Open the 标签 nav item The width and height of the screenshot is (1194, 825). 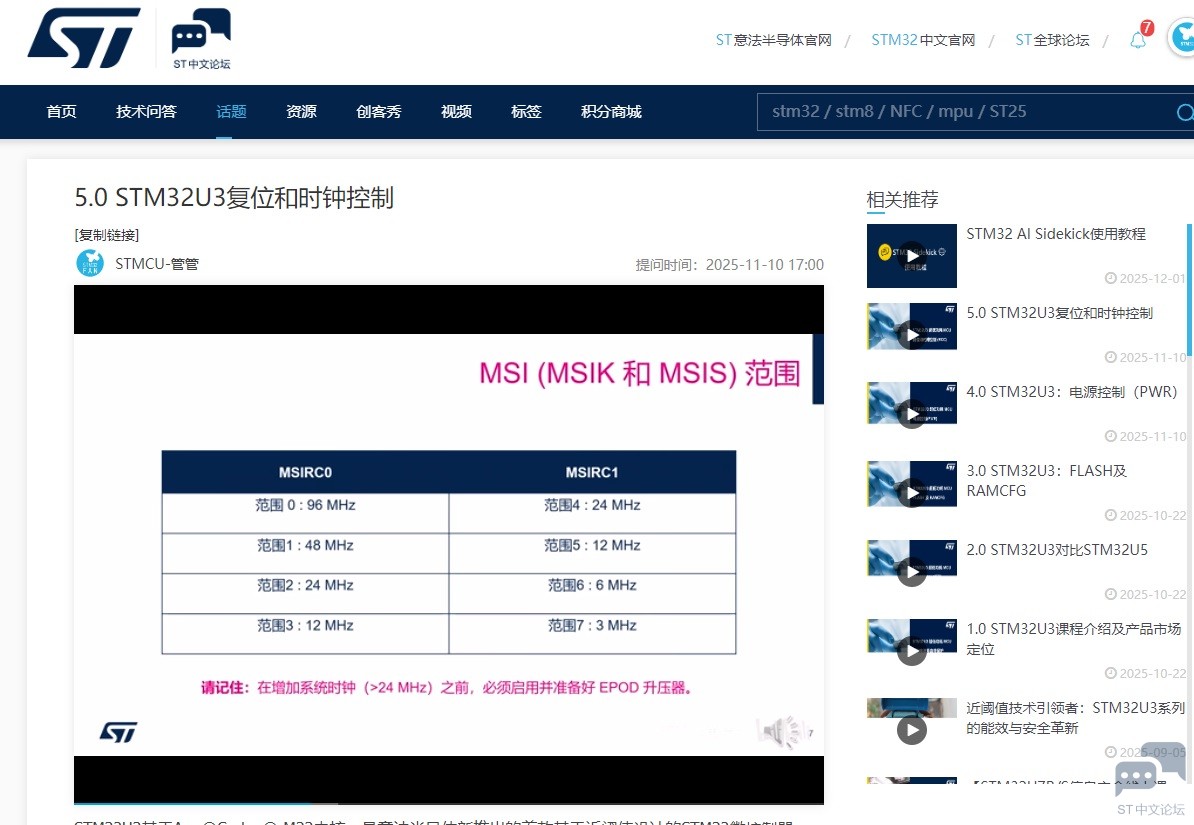[526, 111]
